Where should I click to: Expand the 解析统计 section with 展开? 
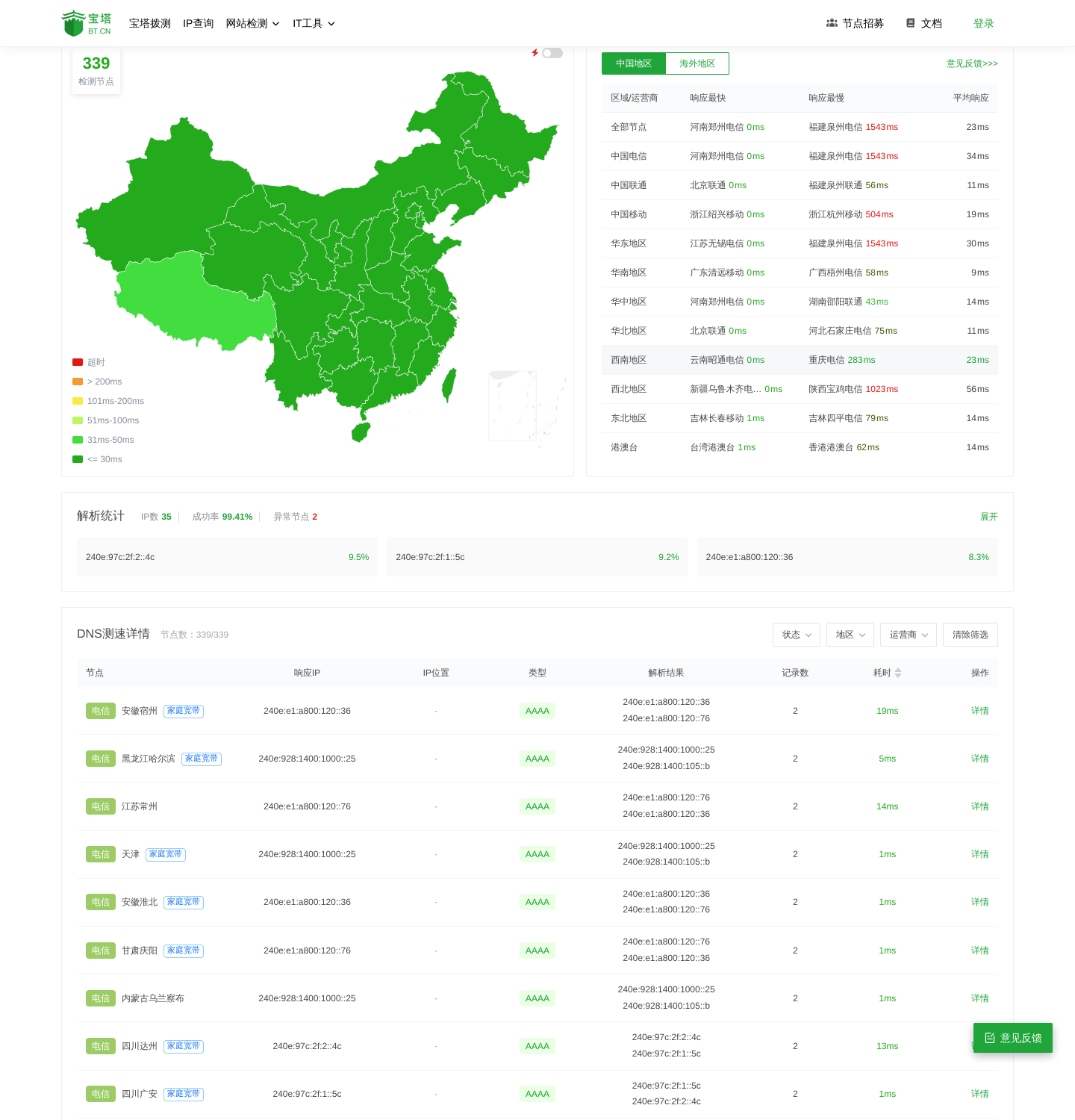coord(989,517)
